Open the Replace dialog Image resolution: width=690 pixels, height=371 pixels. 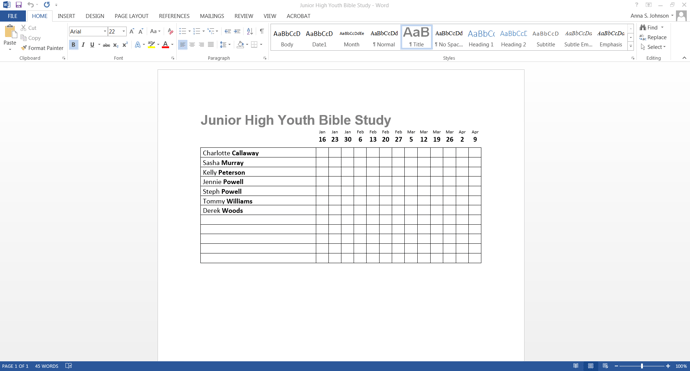pos(653,37)
